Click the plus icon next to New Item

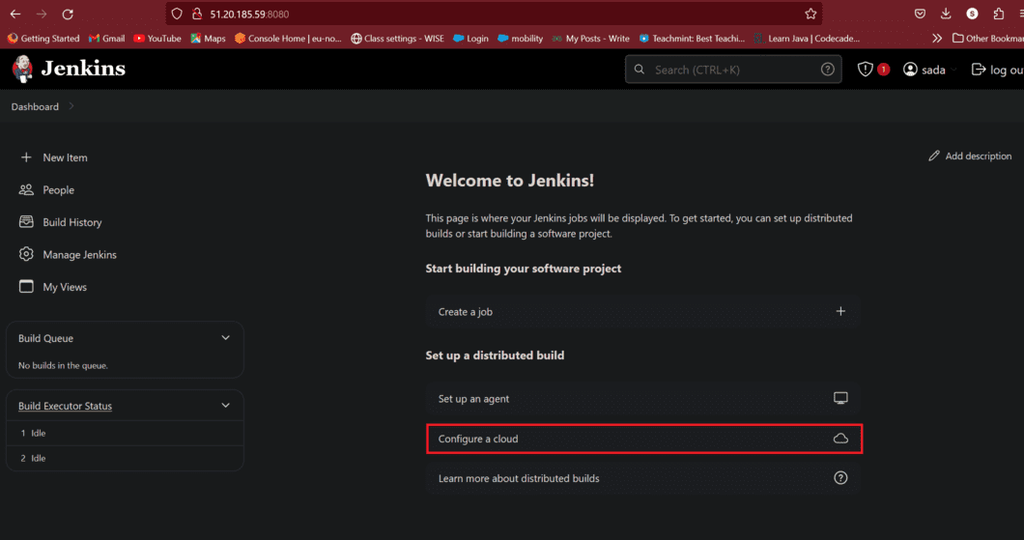[x=26, y=157]
